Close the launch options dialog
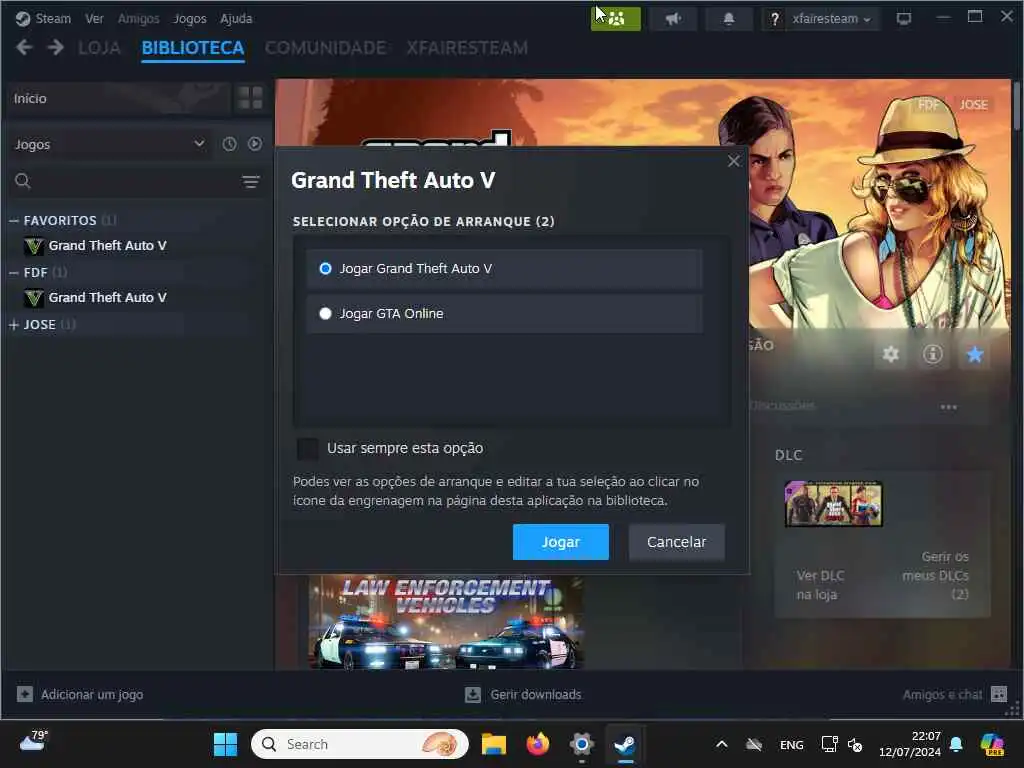Viewport: 1024px width, 768px height. tap(734, 161)
